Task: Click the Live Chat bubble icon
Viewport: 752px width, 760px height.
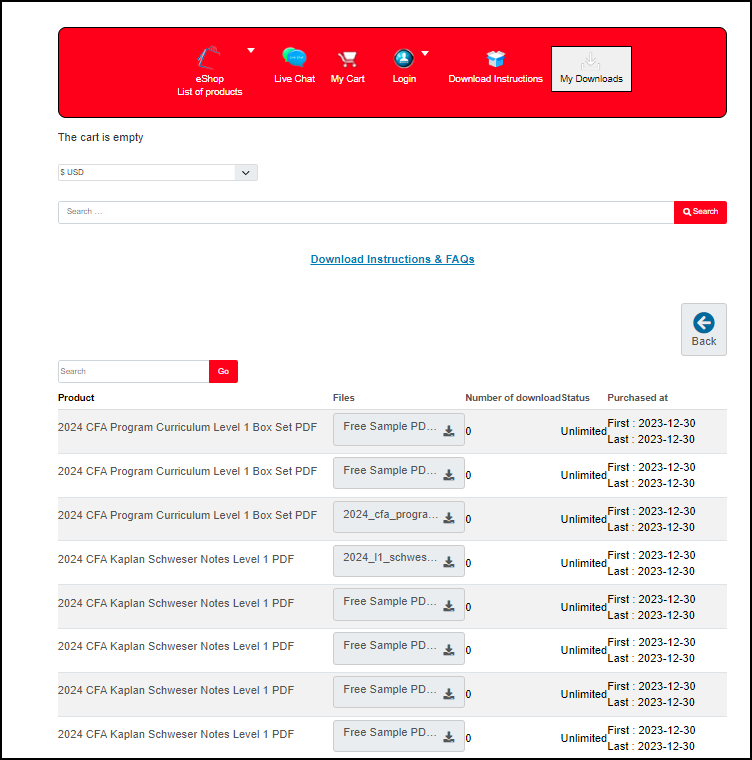Action: point(294,59)
